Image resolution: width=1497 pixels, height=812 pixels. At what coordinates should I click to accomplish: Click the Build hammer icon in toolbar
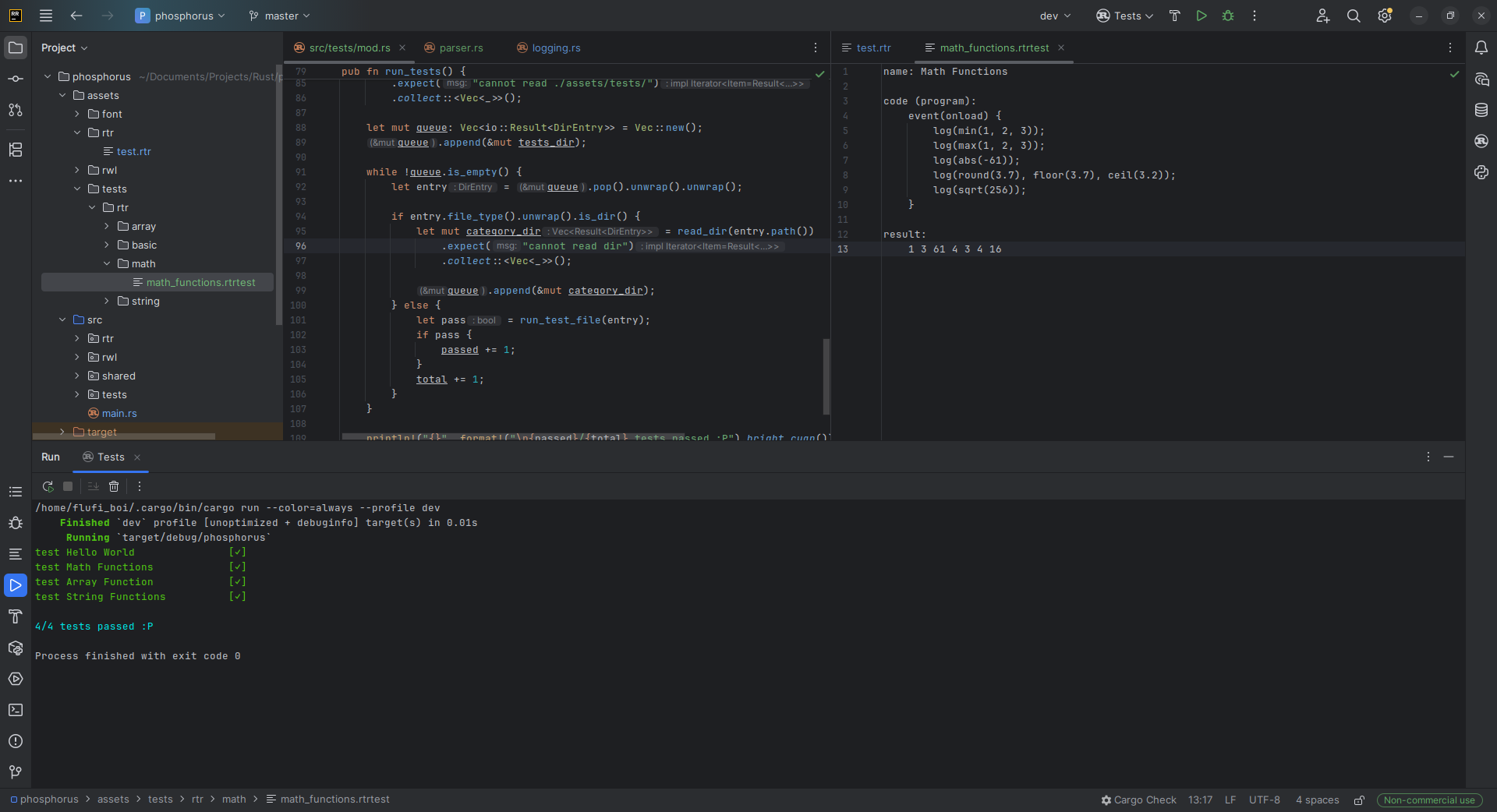pos(1175,16)
